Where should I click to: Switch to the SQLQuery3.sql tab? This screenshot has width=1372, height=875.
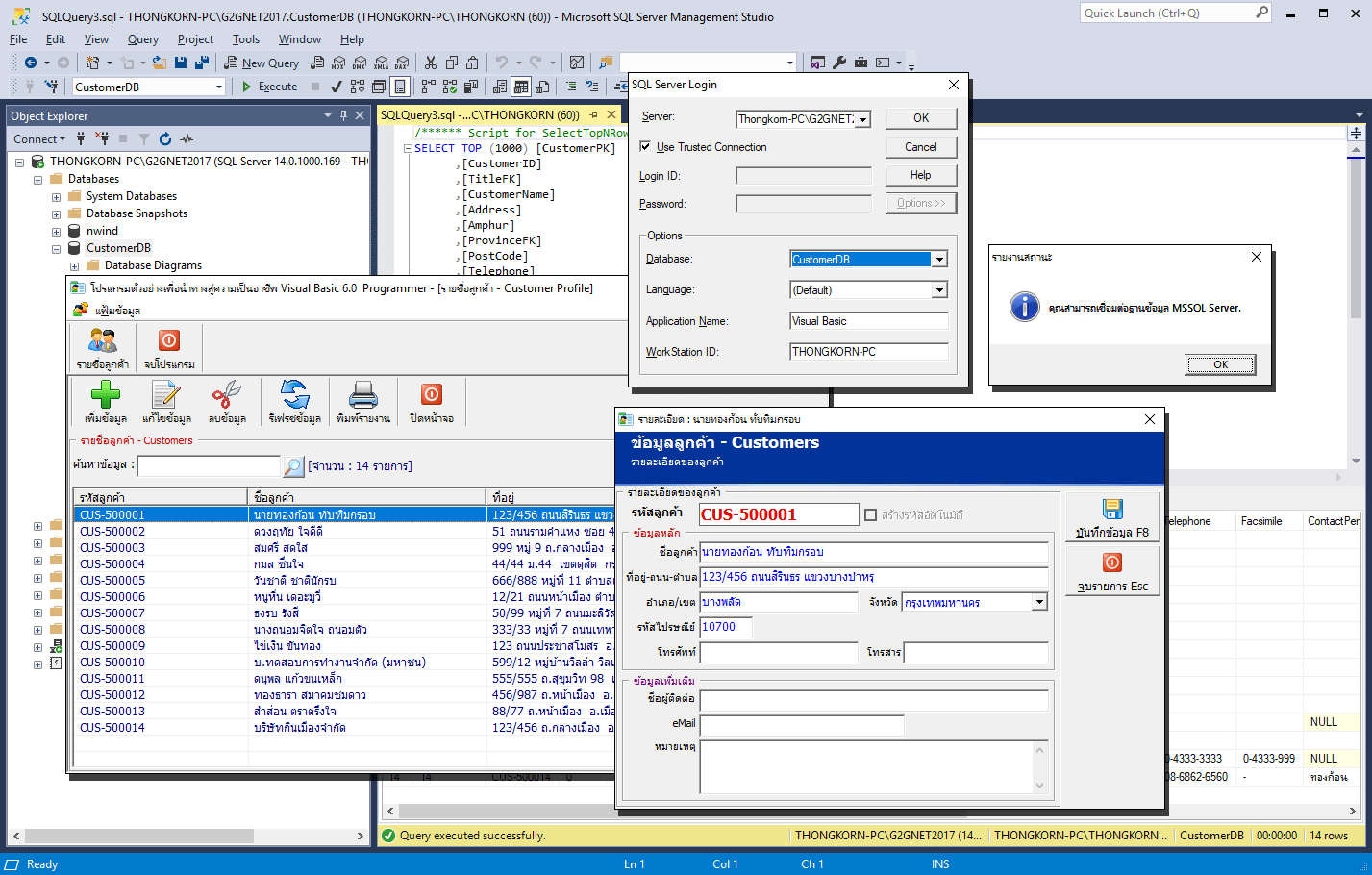pyautogui.click(x=480, y=114)
